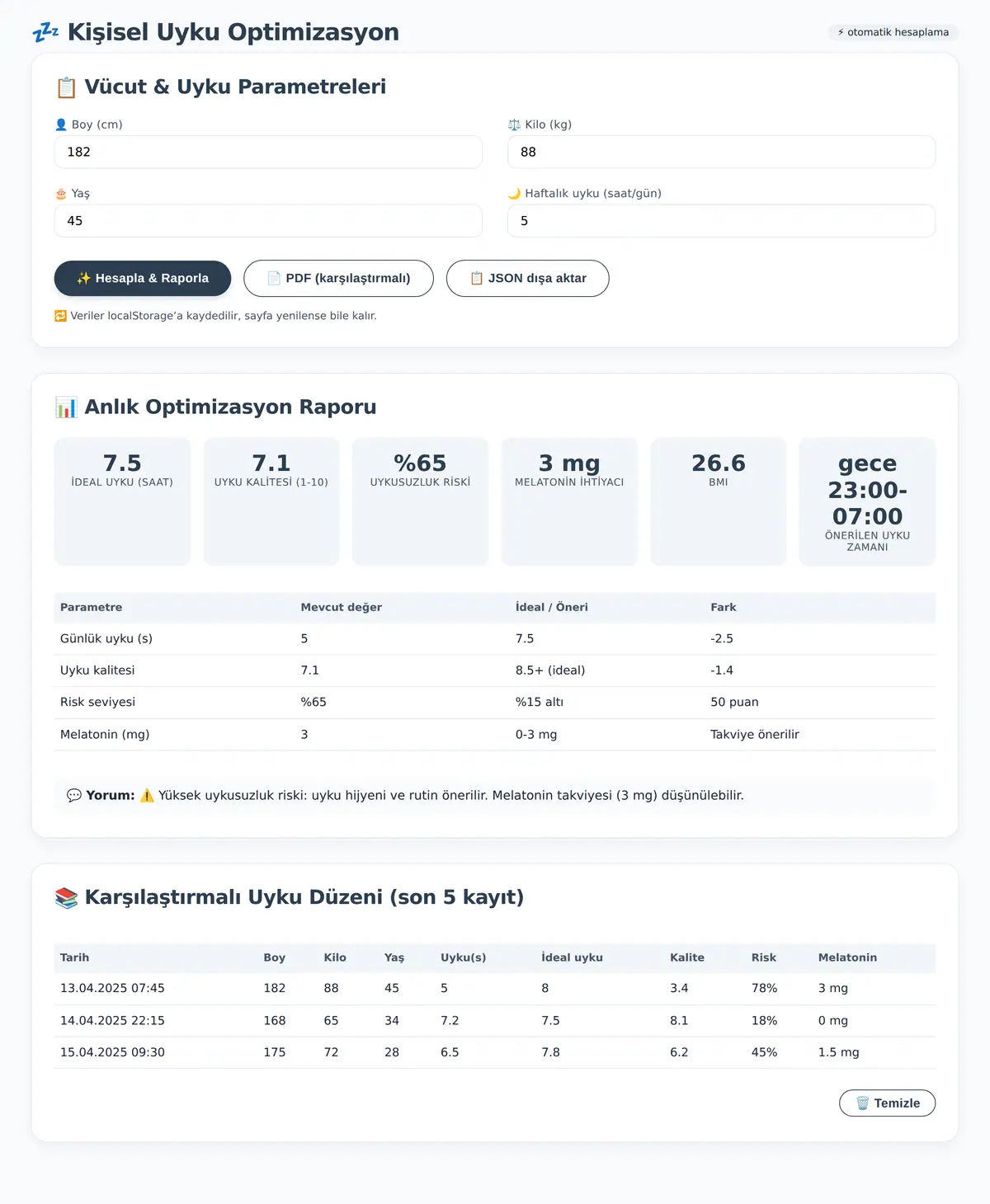Screen dimensions: 990x1204
Task: Click the 78% risk value
Action: coord(764,989)
